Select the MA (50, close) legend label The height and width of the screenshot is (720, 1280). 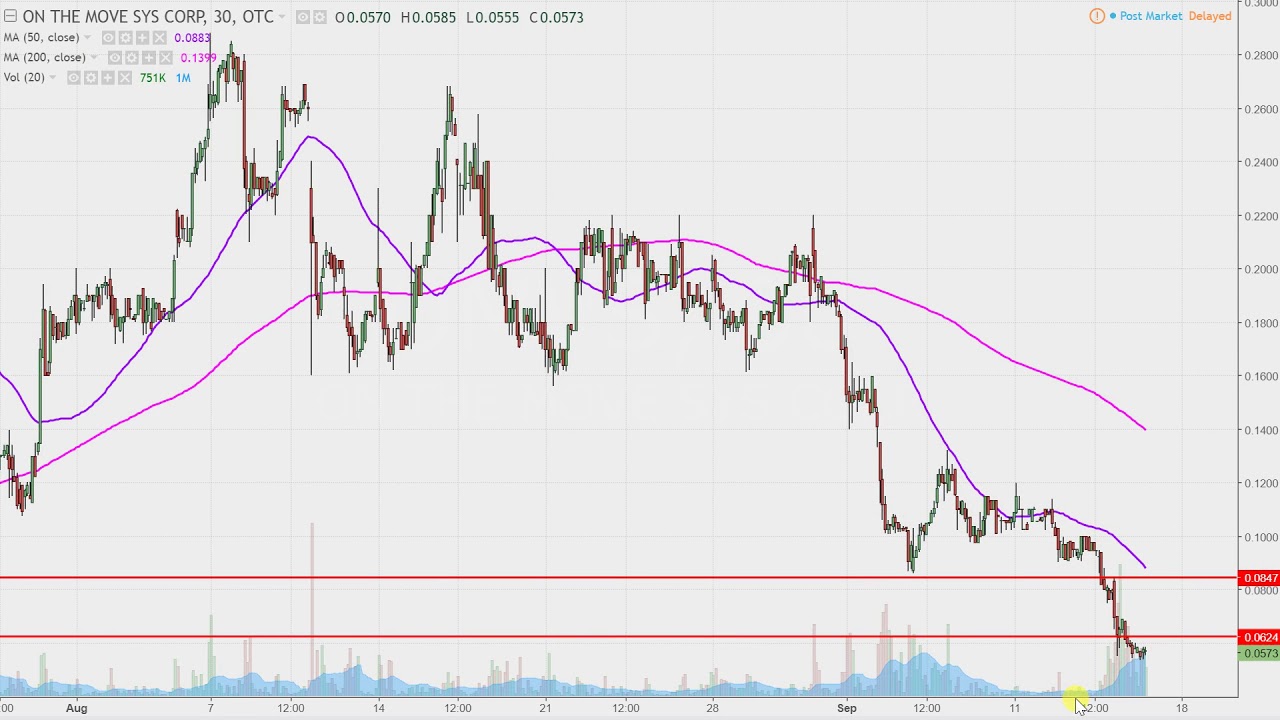point(41,37)
